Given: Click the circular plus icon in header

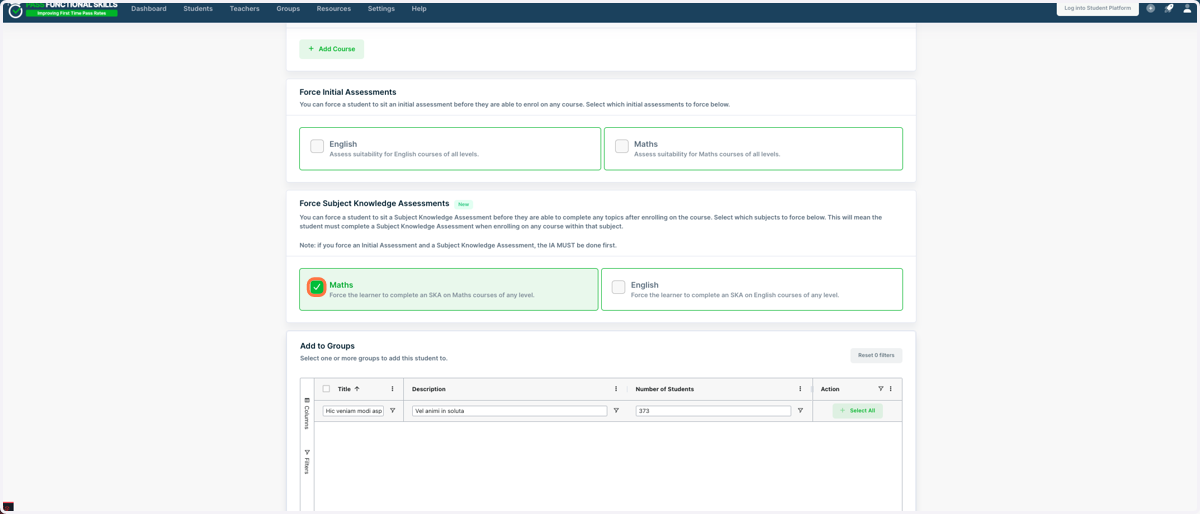Looking at the screenshot, I should click(x=1150, y=8).
